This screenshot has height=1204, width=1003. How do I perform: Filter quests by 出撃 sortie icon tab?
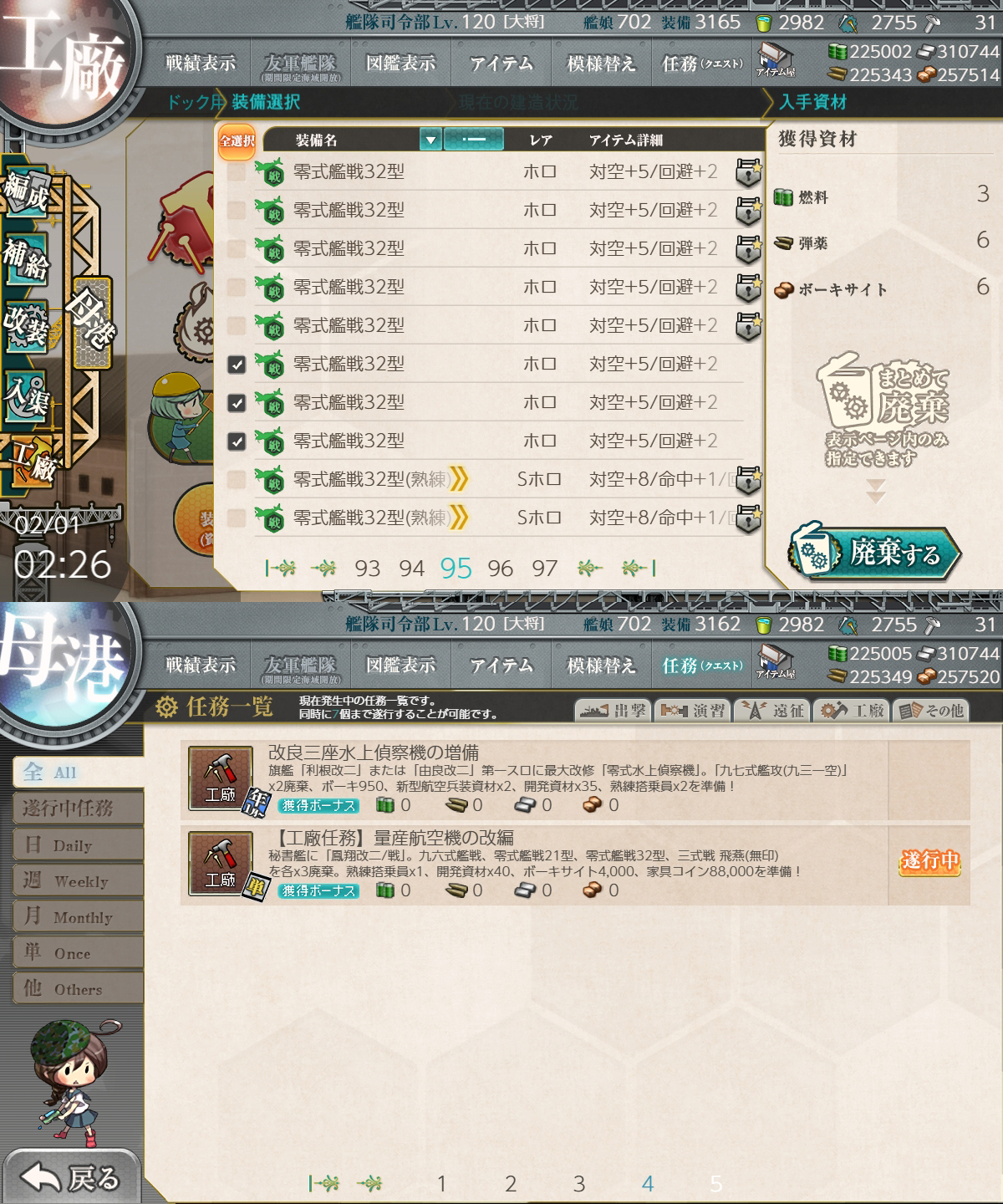614,710
